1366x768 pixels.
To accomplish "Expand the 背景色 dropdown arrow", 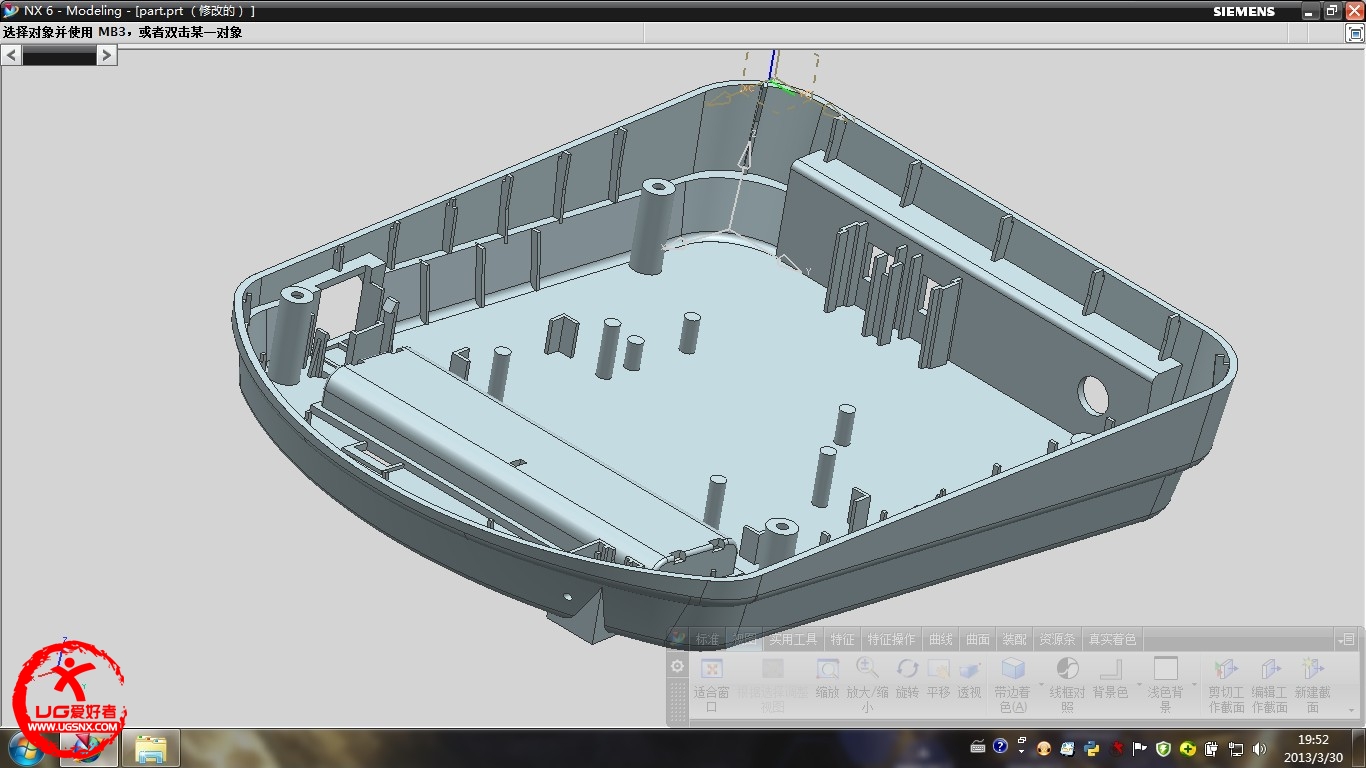I will pyautogui.click(x=1137, y=685).
